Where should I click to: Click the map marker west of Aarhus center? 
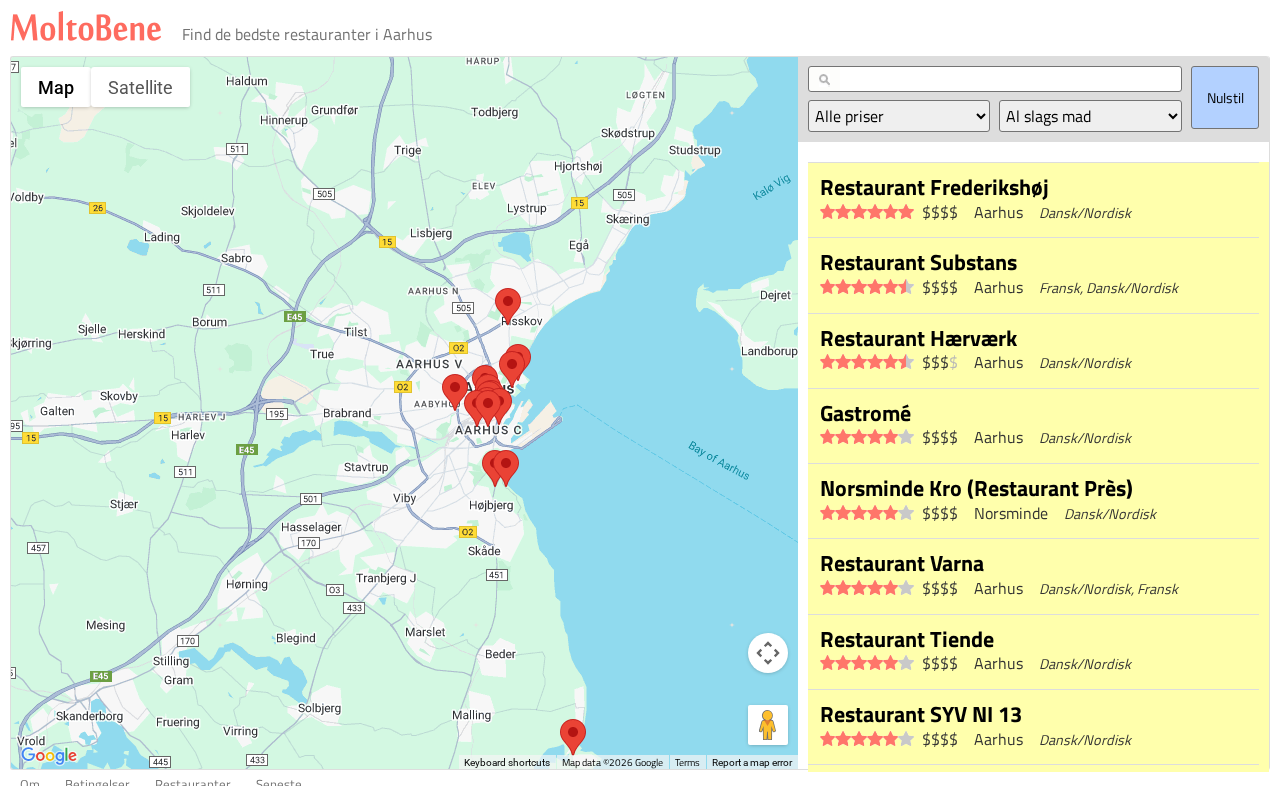[454, 389]
